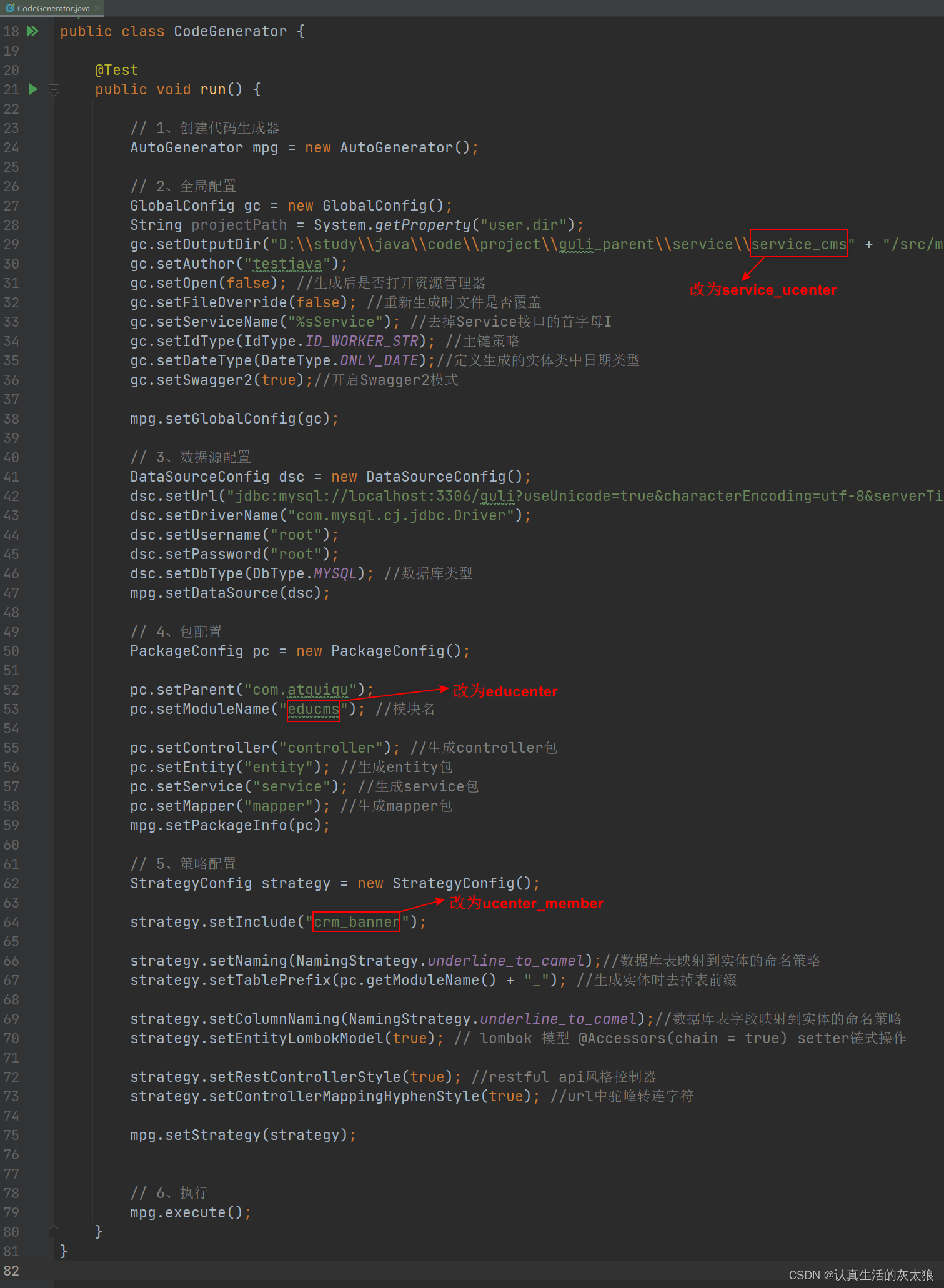Run the run() test method gutter icon

coord(33,89)
